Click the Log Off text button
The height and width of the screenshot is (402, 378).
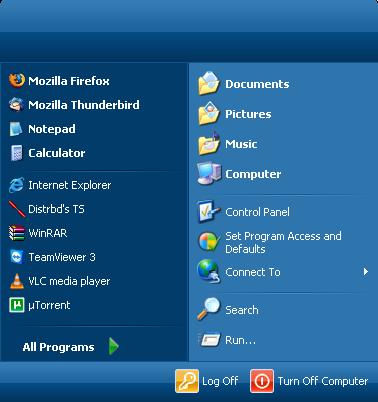click(220, 381)
